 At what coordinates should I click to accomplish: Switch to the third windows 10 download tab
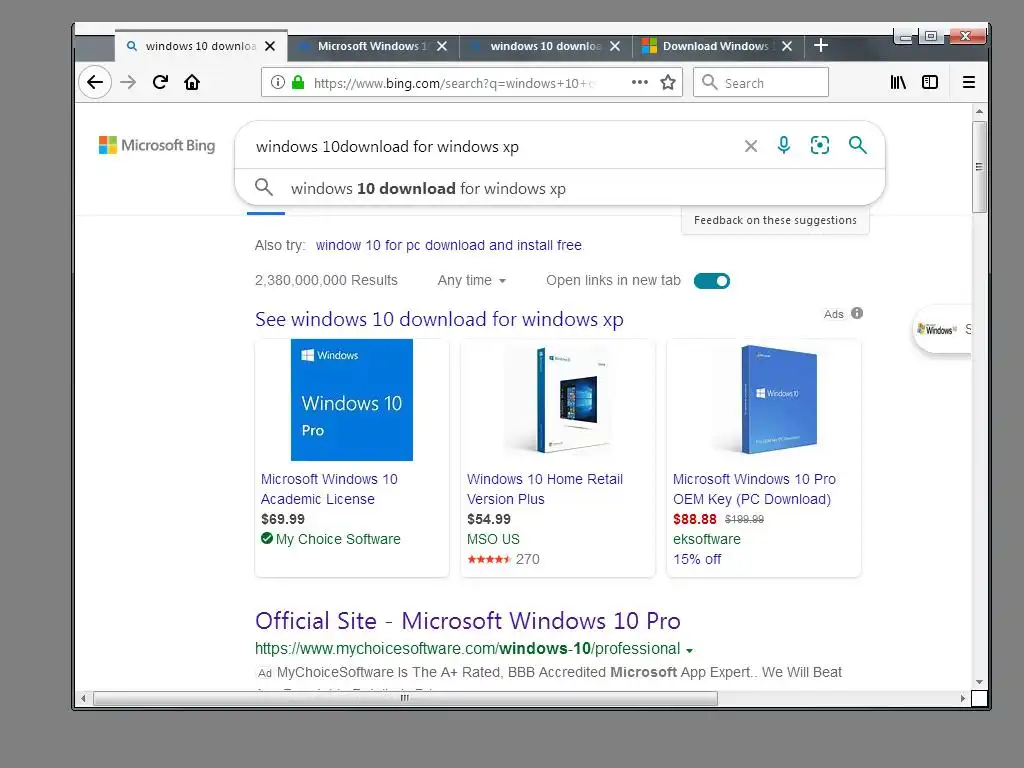(x=545, y=46)
